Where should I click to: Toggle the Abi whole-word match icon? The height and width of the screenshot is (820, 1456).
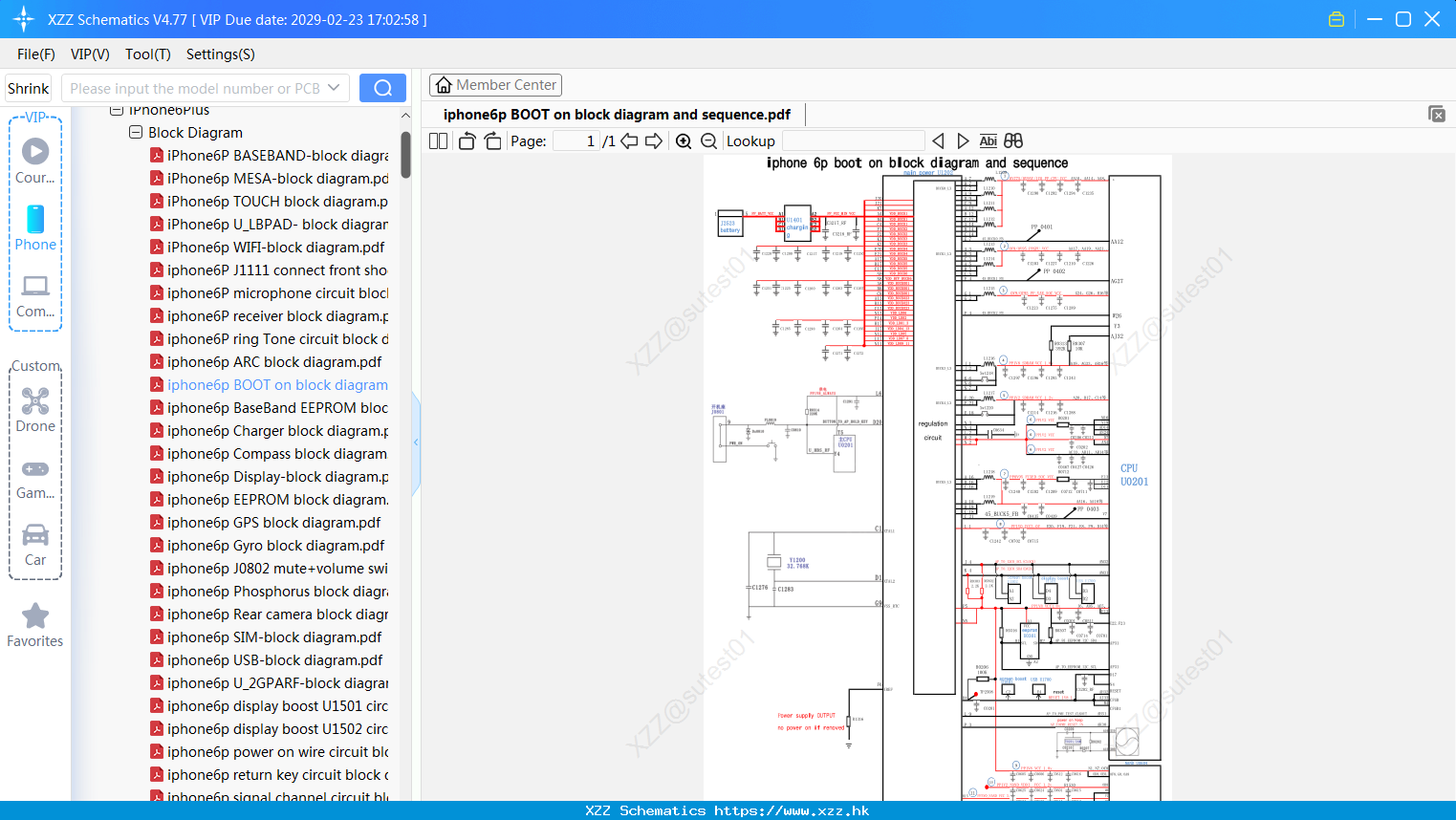pos(989,141)
